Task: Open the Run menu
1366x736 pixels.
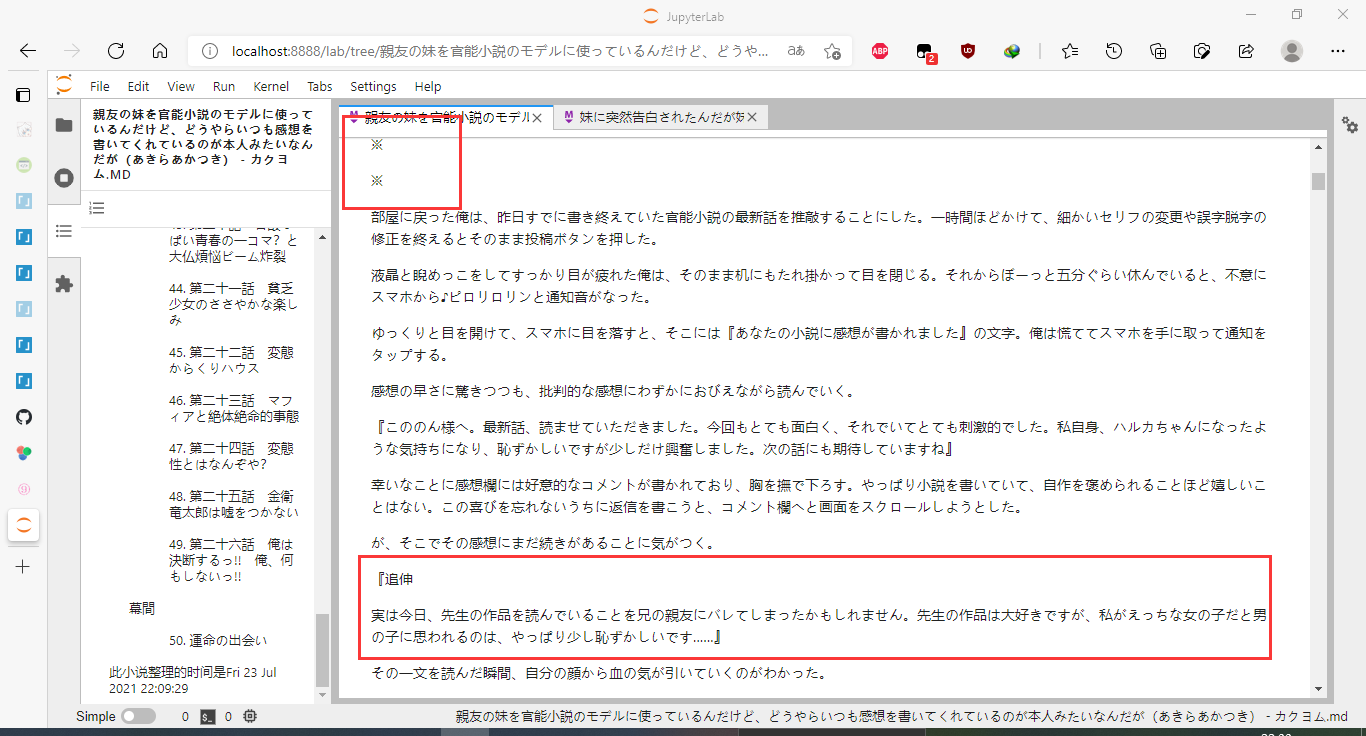Action: click(224, 87)
